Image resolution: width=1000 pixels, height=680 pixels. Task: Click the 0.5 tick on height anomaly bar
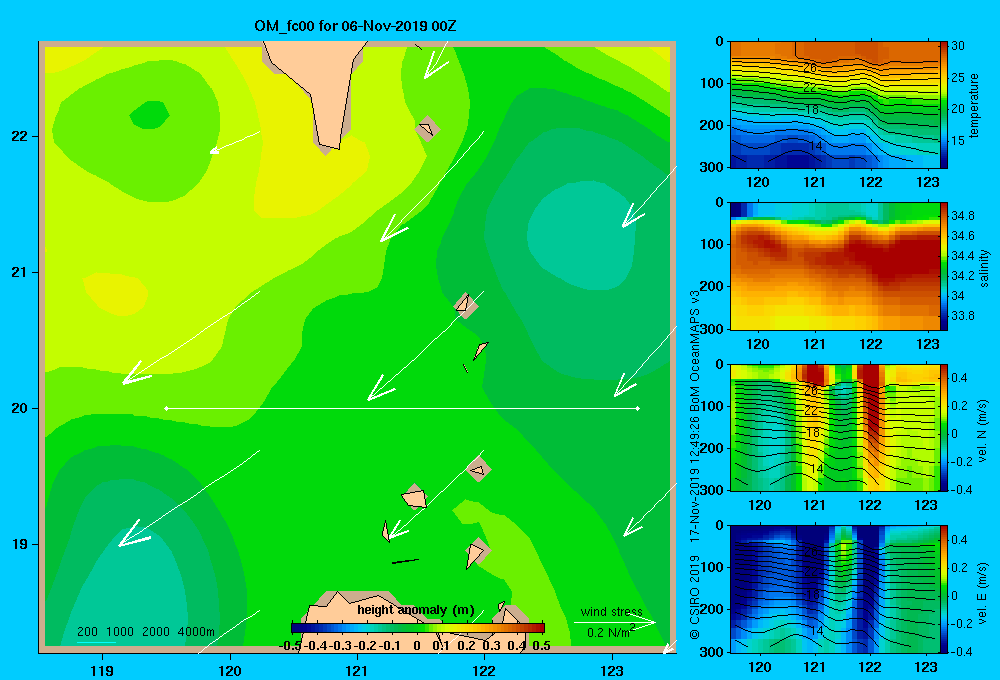coord(541,646)
